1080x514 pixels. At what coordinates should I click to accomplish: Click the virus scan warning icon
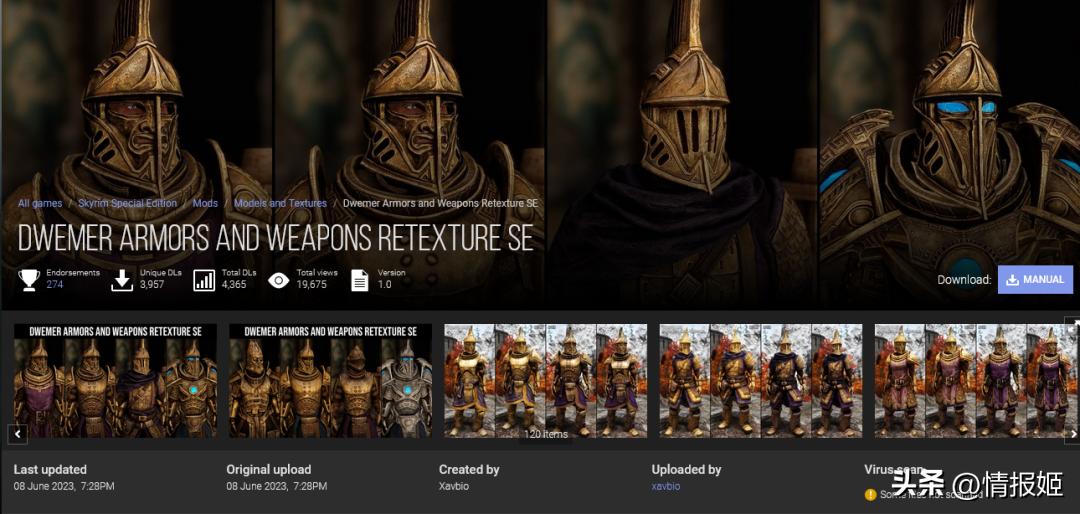871,494
